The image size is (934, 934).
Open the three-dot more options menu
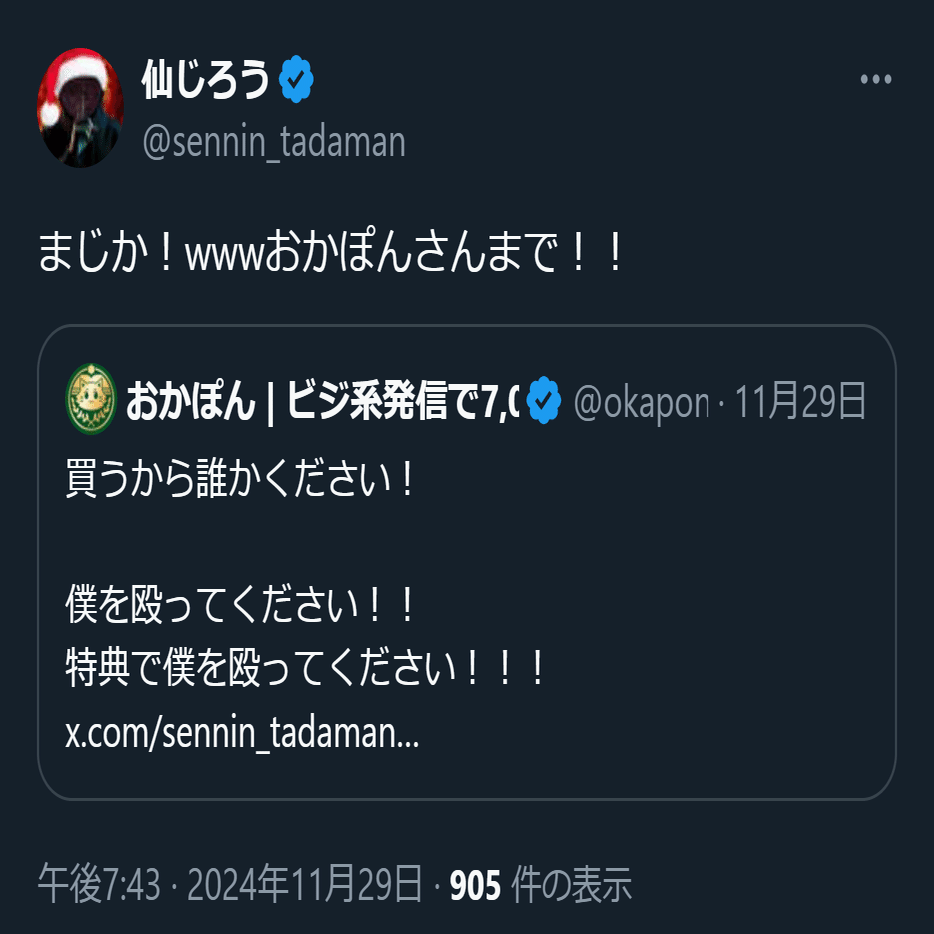876,79
